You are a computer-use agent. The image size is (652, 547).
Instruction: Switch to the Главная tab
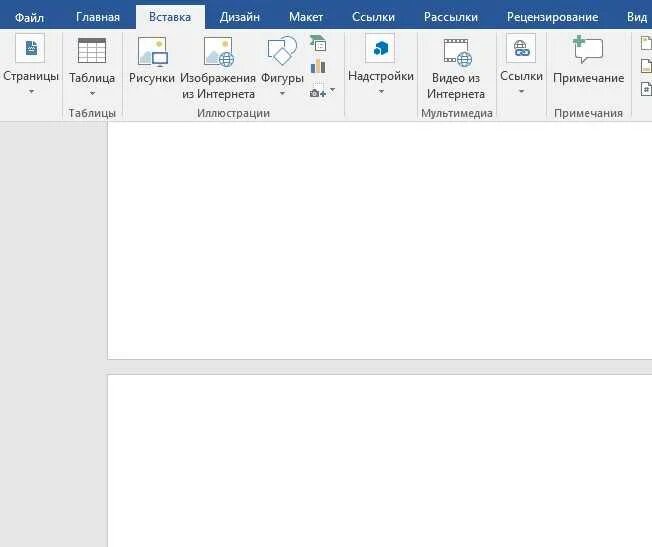[x=98, y=17]
